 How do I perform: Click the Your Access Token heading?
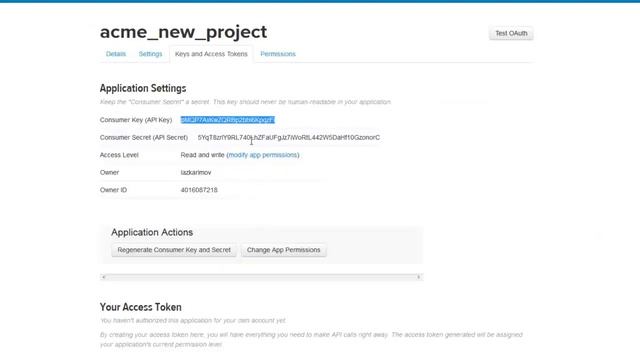click(x=141, y=307)
